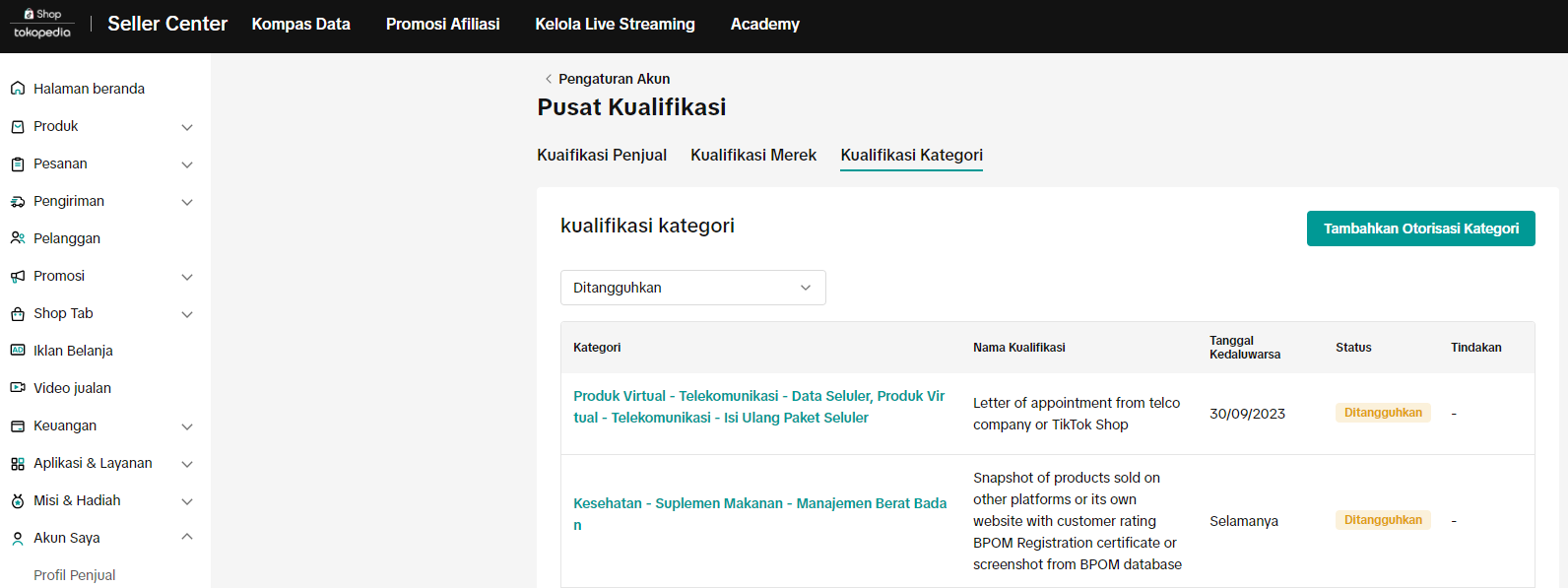Expand the Keuangan menu chevron

187,426
